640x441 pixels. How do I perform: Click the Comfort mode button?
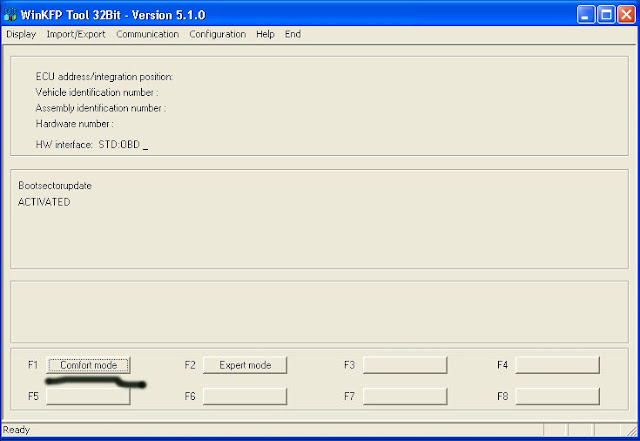pos(89,365)
